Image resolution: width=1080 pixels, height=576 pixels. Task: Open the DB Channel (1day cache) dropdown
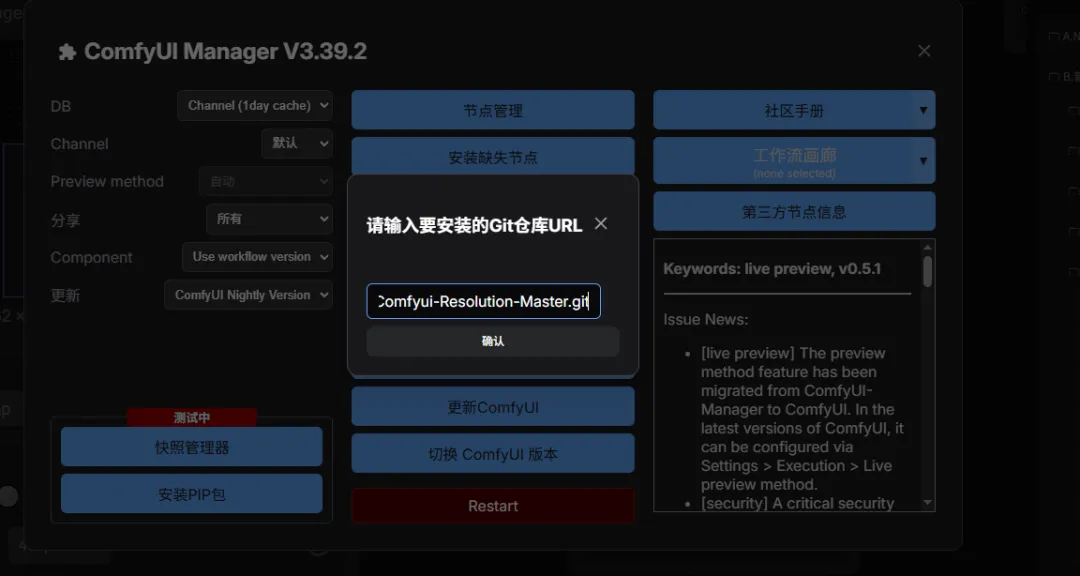coord(255,106)
